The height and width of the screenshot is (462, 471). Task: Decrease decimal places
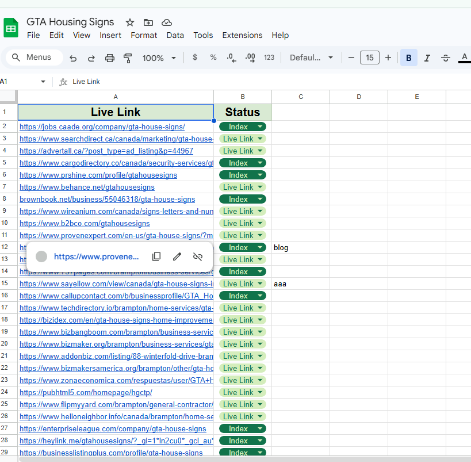pyautogui.click(x=231, y=58)
